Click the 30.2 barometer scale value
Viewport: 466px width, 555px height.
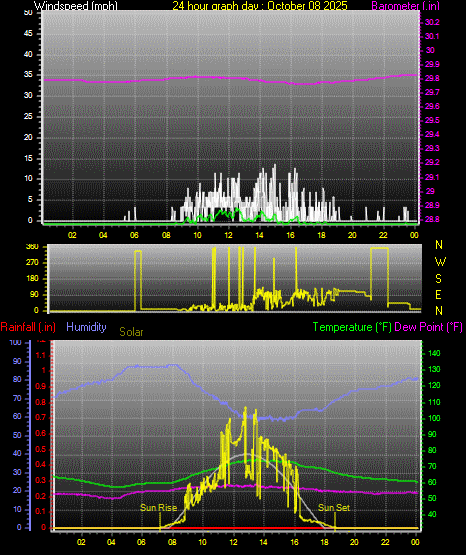(x=432, y=22)
